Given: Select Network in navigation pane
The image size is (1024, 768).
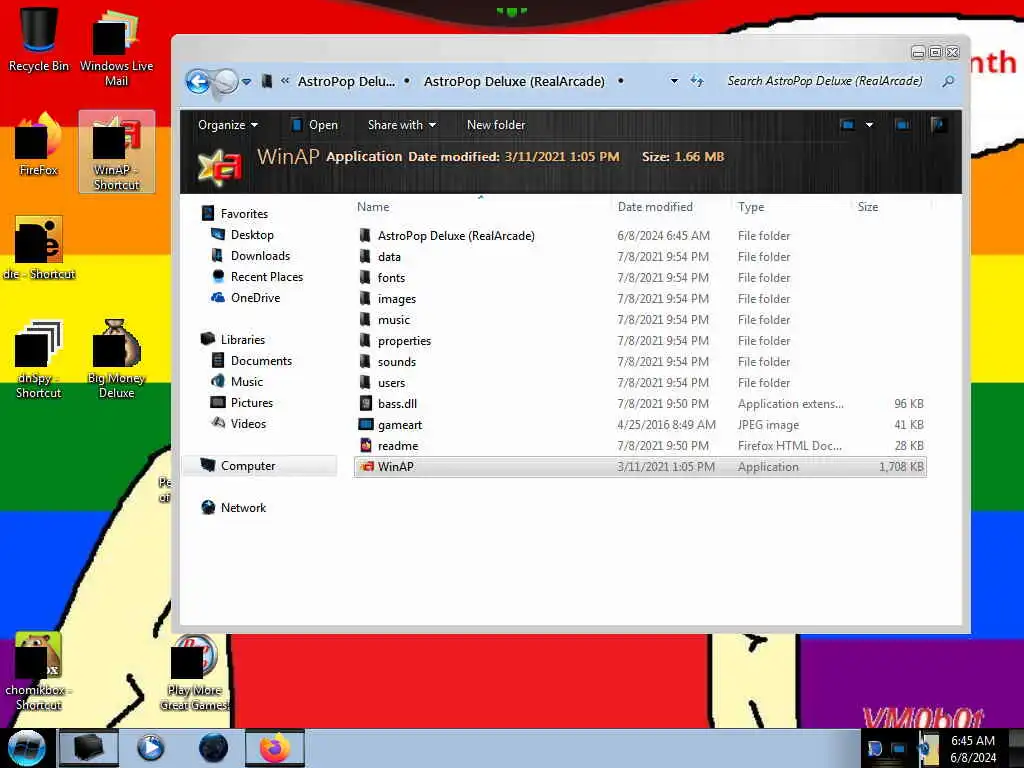Looking at the screenshot, I should pos(243,507).
